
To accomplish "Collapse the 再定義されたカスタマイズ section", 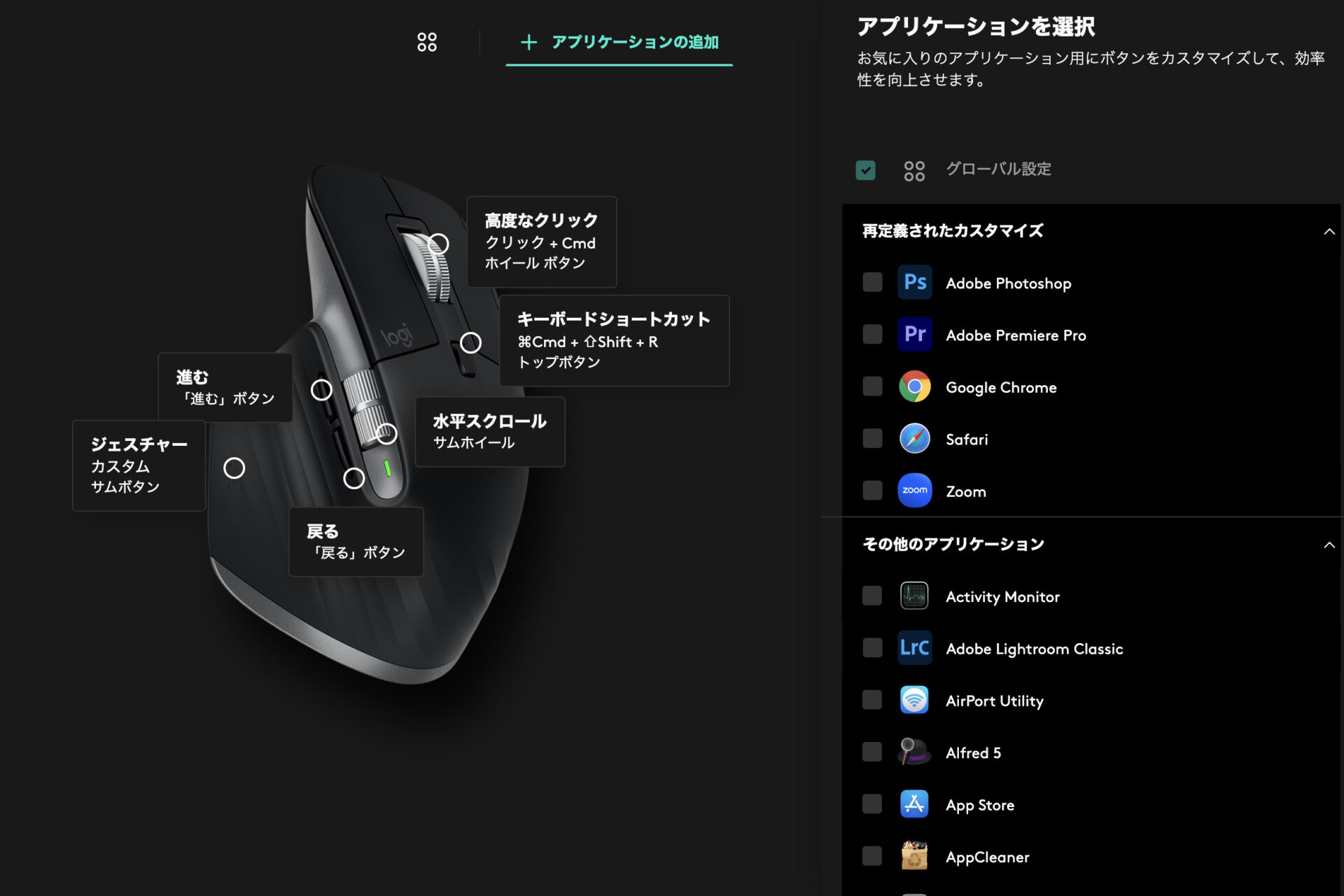I will click(x=1329, y=232).
